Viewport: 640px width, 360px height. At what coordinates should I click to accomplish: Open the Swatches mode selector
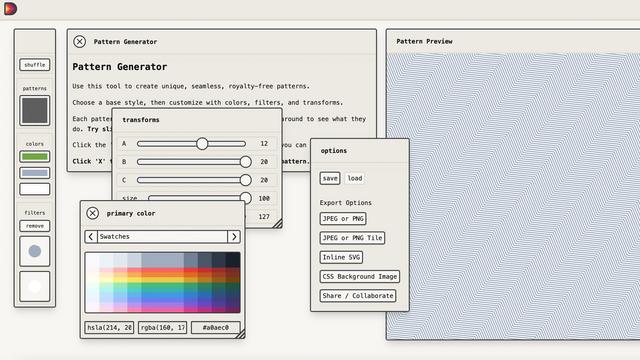162,237
